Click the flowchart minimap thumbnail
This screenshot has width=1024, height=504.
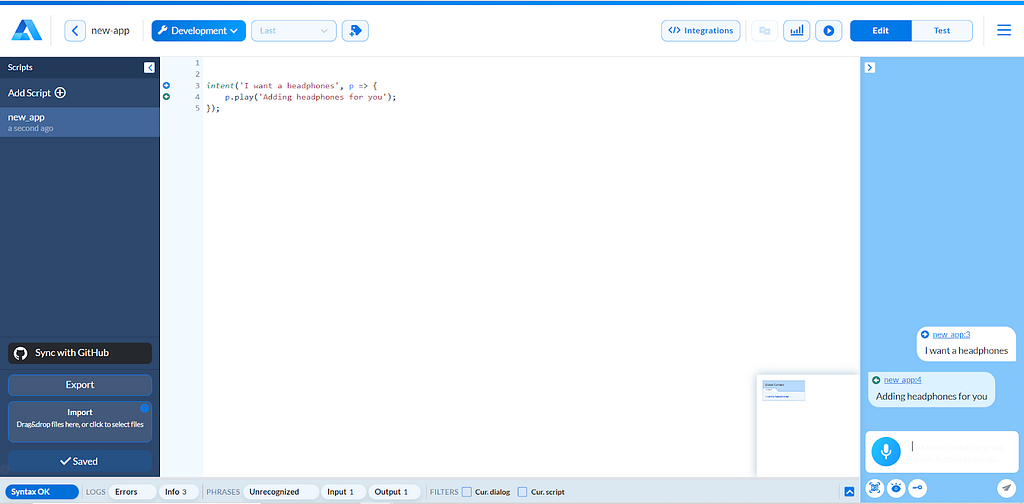tap(784, 390)
